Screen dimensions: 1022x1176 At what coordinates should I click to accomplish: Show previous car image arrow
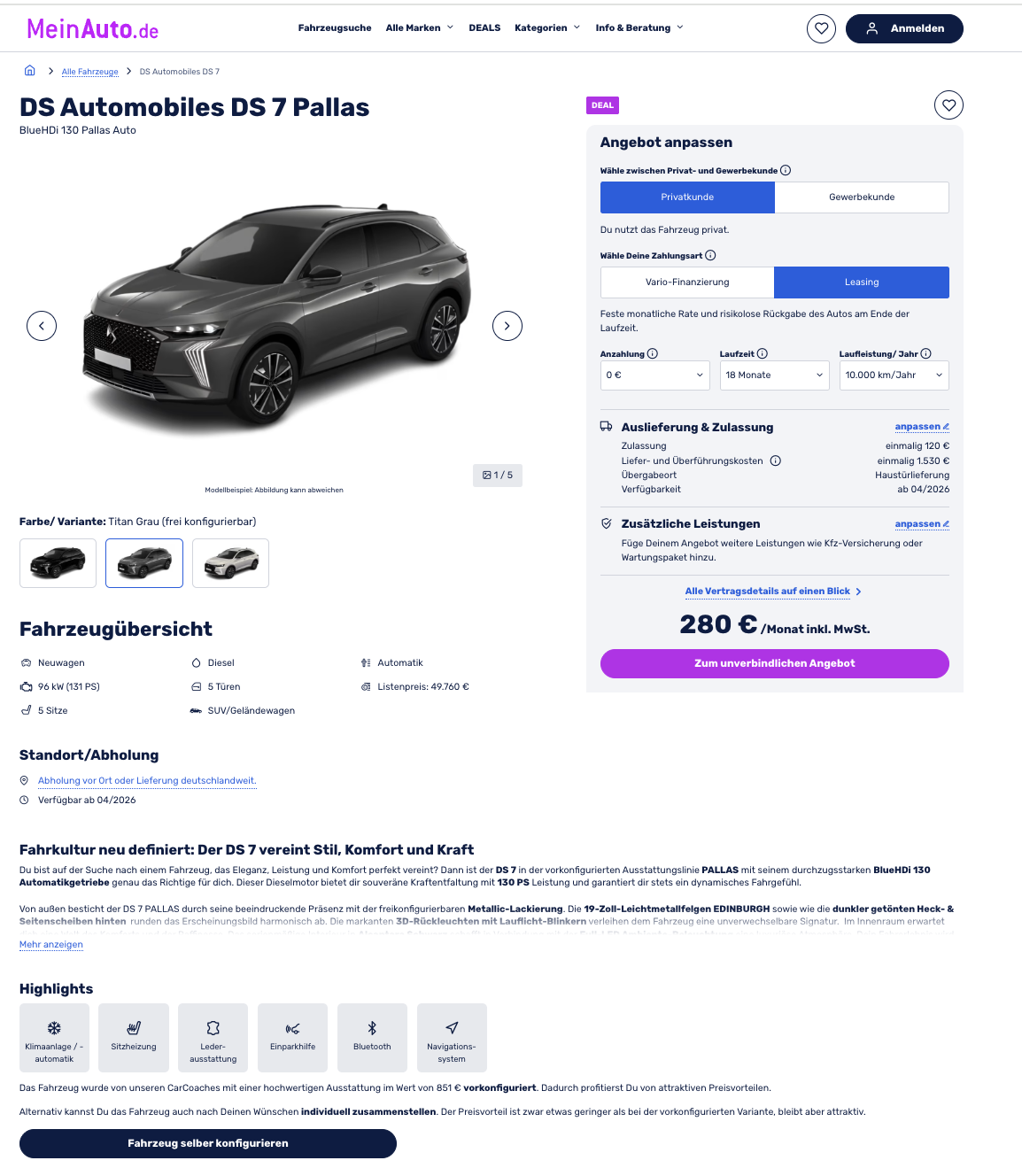(42, 326)
